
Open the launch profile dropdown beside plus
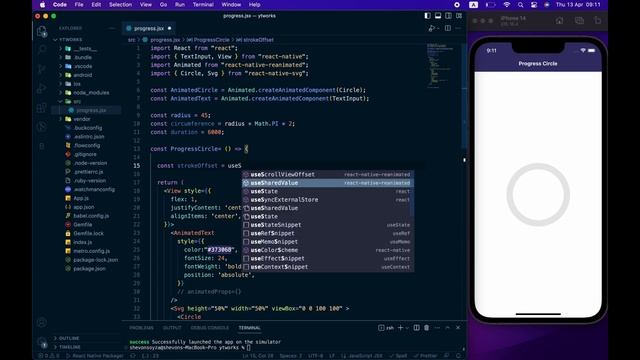point(407,328)
